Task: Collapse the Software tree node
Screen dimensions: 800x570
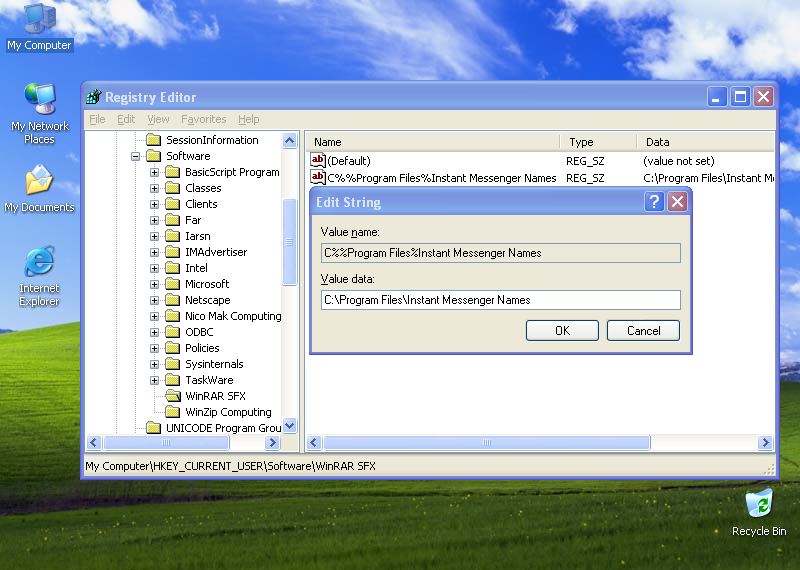Action: (135, 156)
